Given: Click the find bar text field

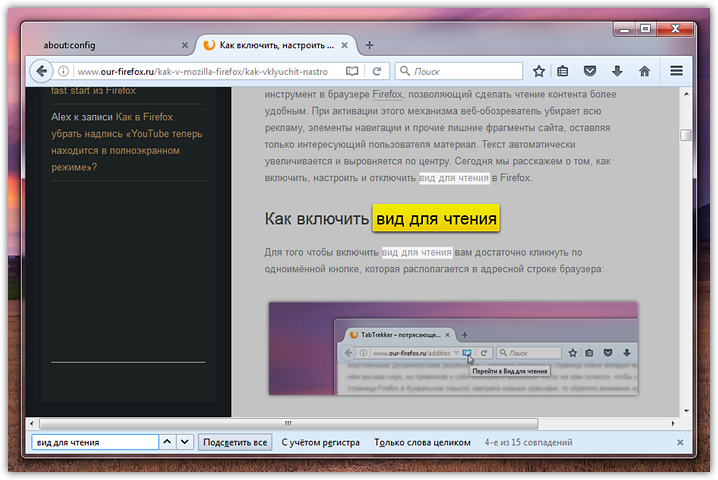Looking at the screenshot, I should pyautogui.click(x=95, y=442).
